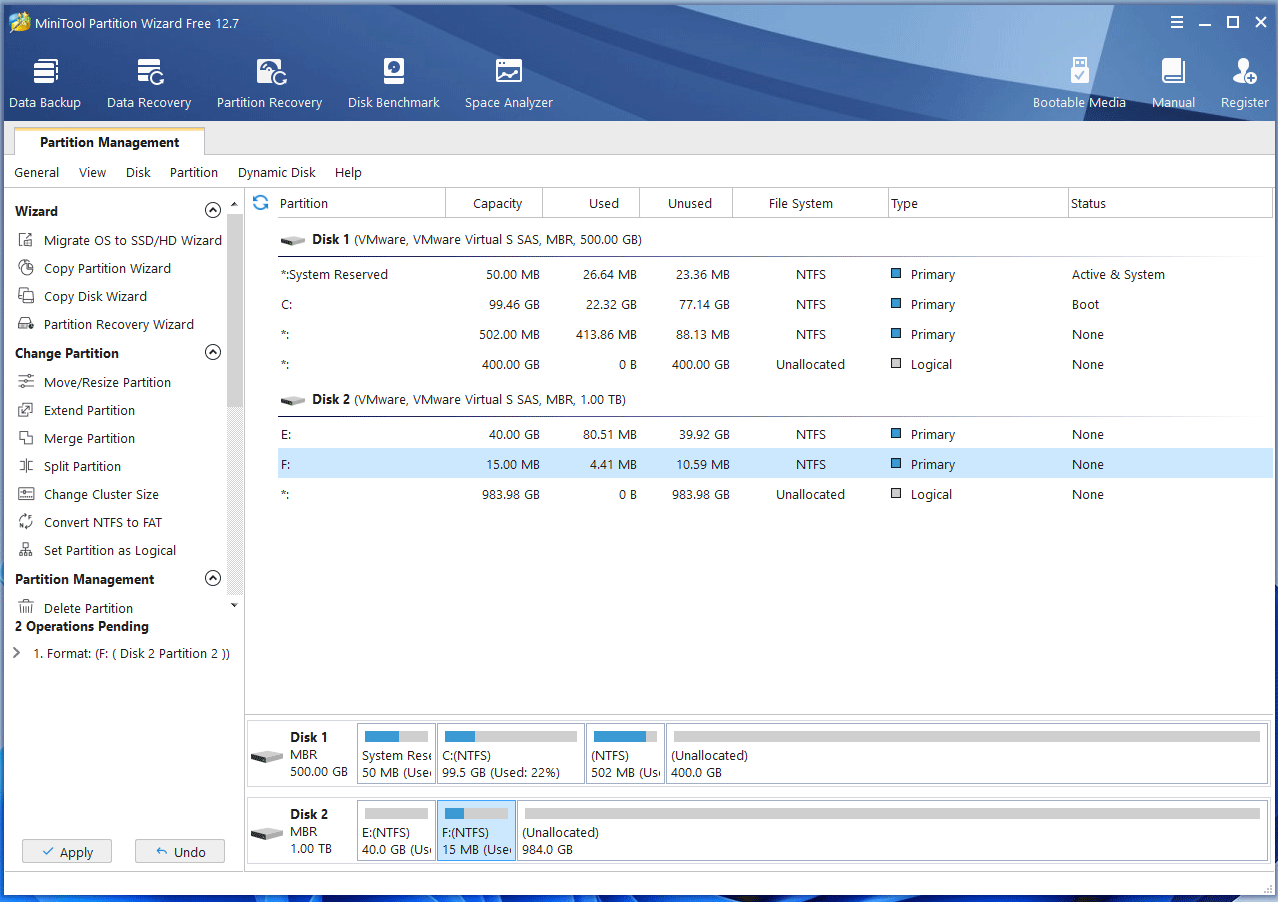The height and width of the screenshot is (902, 1278).
Task: Select Disk 1 MBR 500.00 GB in map
Action: (301, 754)
